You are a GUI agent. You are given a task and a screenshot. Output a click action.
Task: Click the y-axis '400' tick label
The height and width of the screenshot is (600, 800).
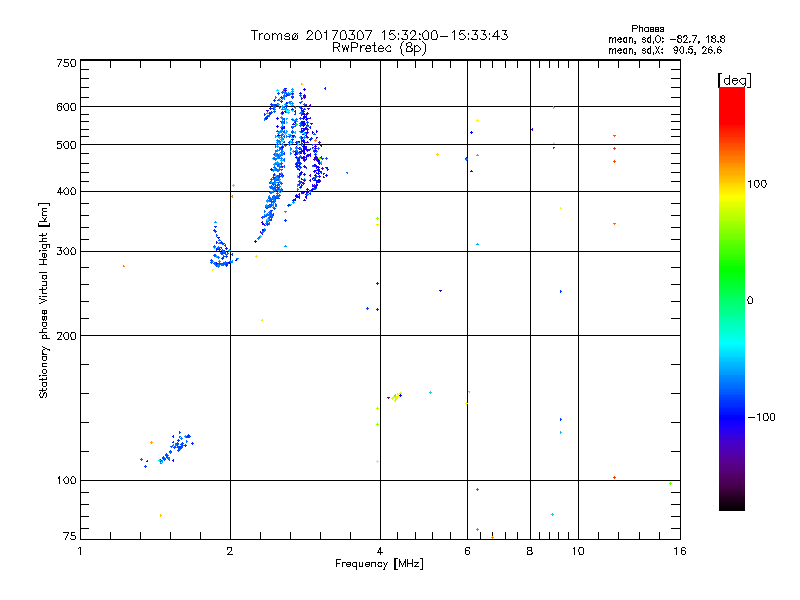coord(66,192)
